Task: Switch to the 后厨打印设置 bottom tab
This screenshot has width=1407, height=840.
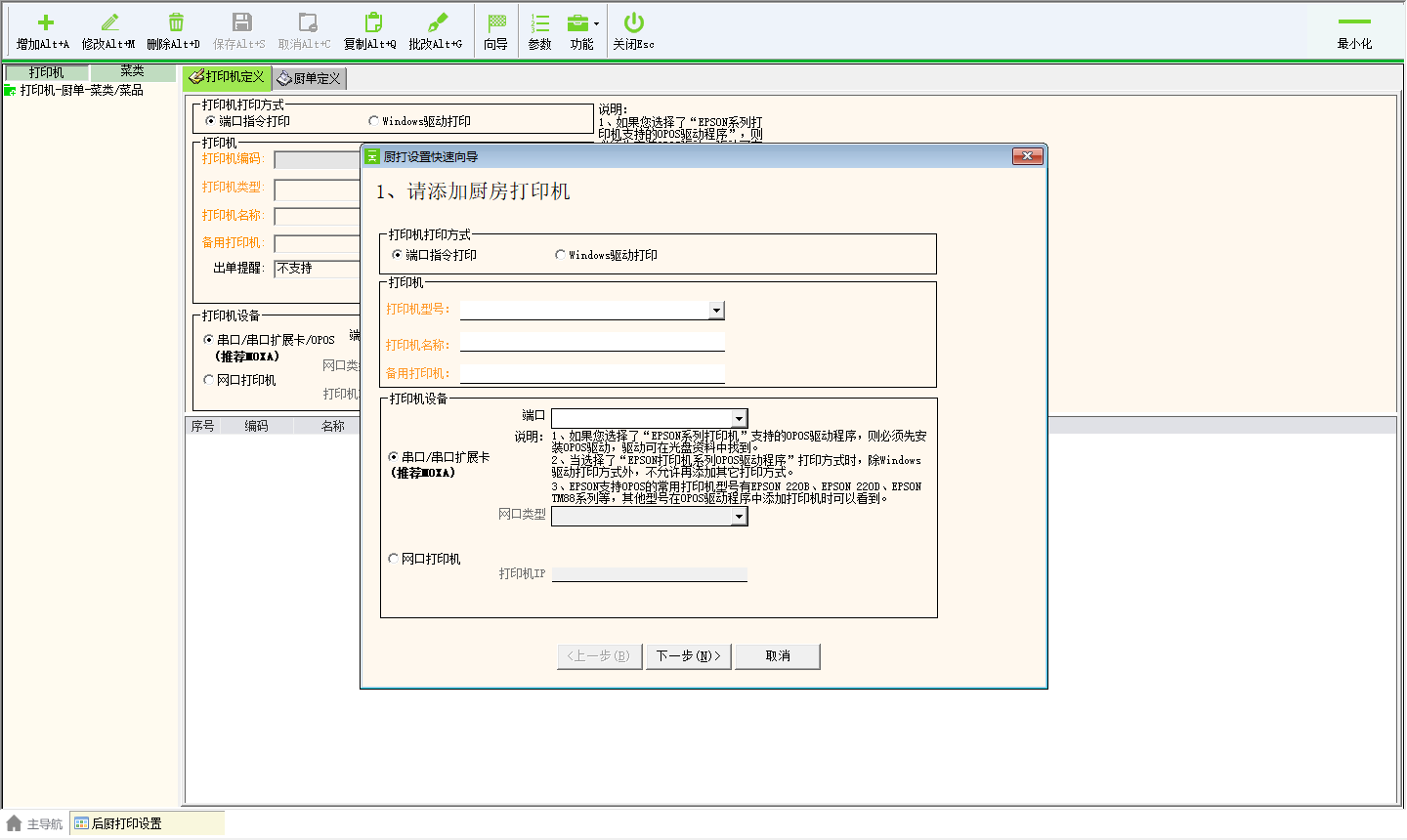Action: tap(147, 823)
